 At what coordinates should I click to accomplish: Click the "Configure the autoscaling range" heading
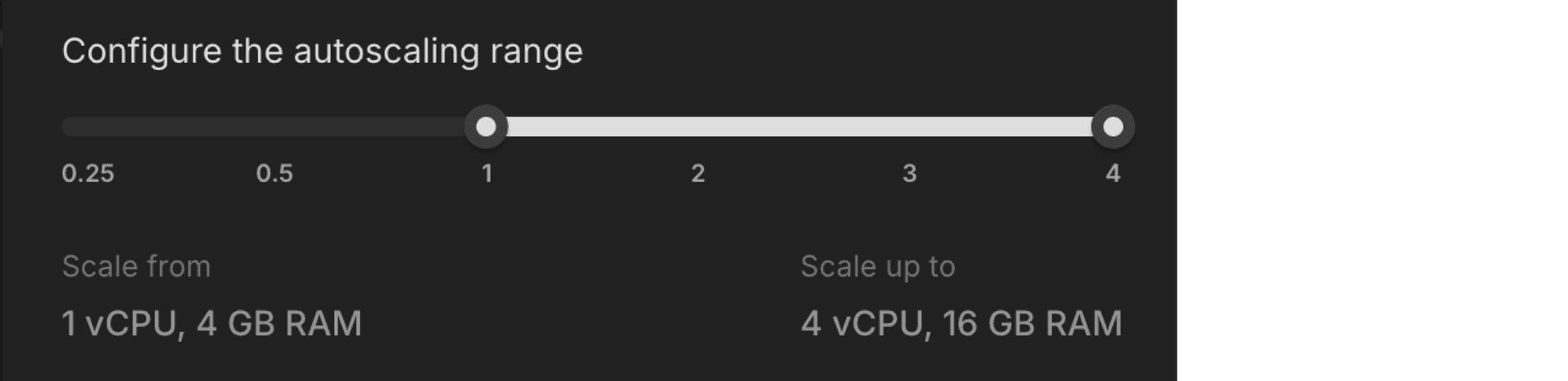coord(323,51)
